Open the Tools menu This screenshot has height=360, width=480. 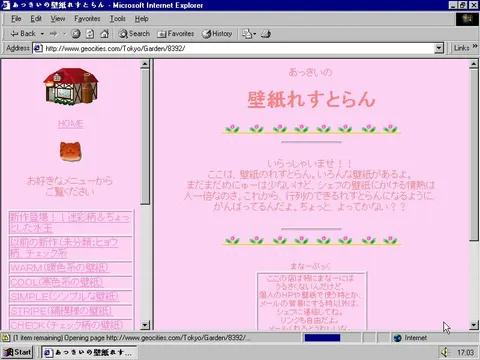click(x=118, y=19)
